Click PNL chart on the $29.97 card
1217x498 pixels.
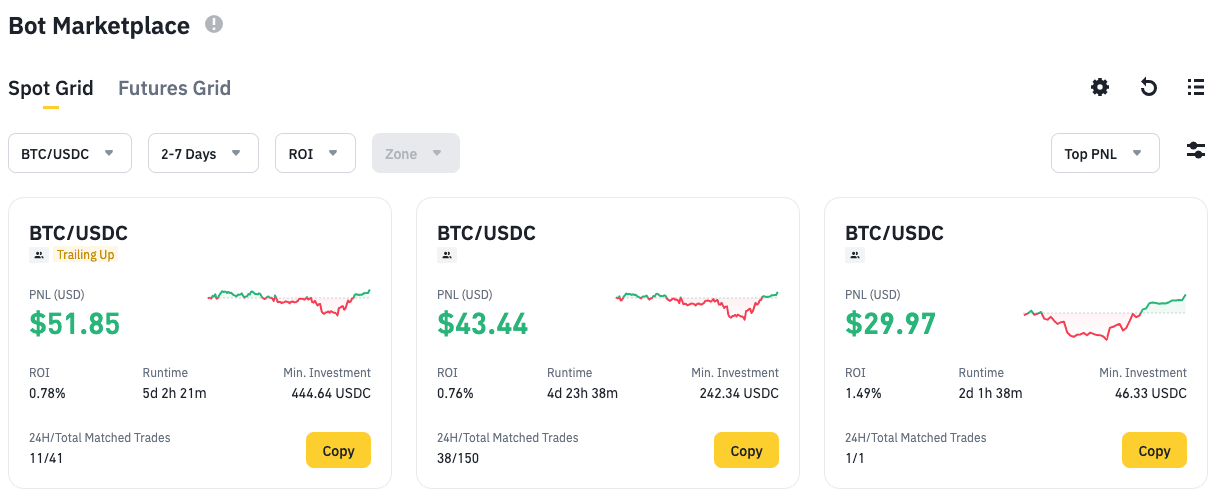coord(1104,316)
